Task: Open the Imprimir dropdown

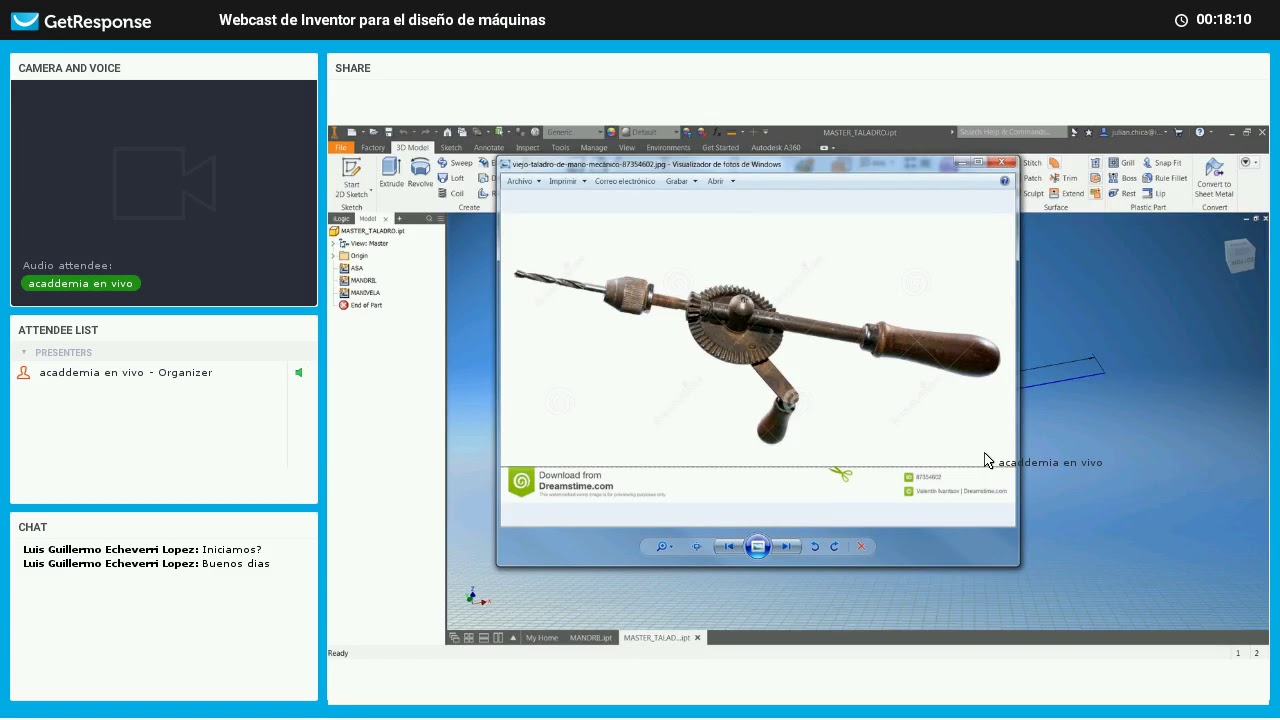Action: [x=566, y=181]
